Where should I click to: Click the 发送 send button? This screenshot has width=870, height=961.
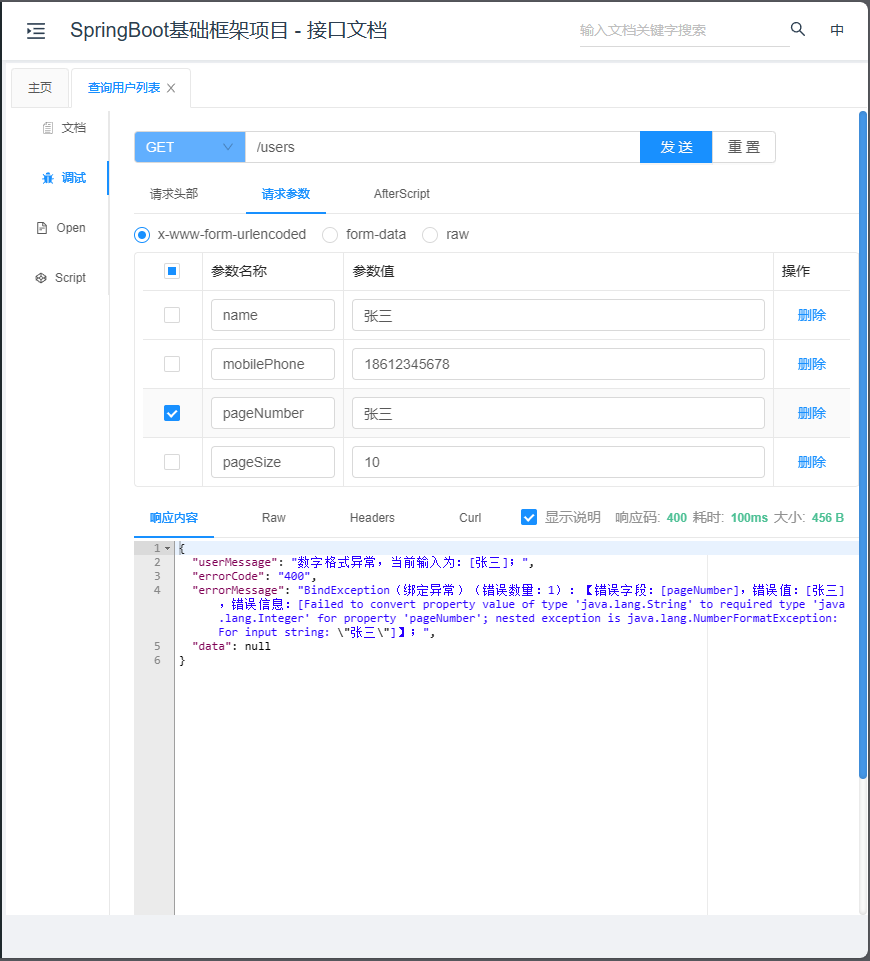pyautogui.click(x=677, y=146)
